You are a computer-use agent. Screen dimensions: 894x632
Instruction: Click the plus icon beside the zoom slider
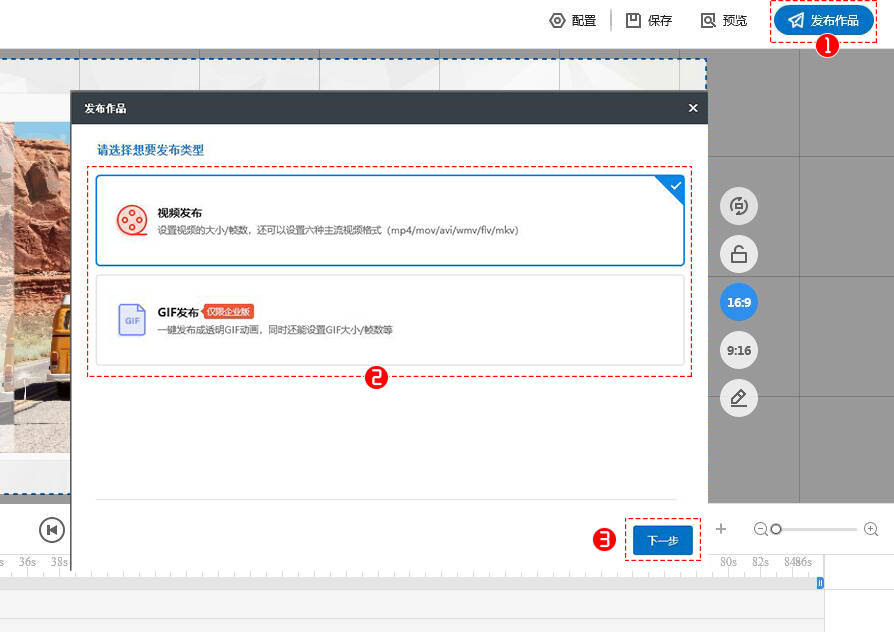721,529
